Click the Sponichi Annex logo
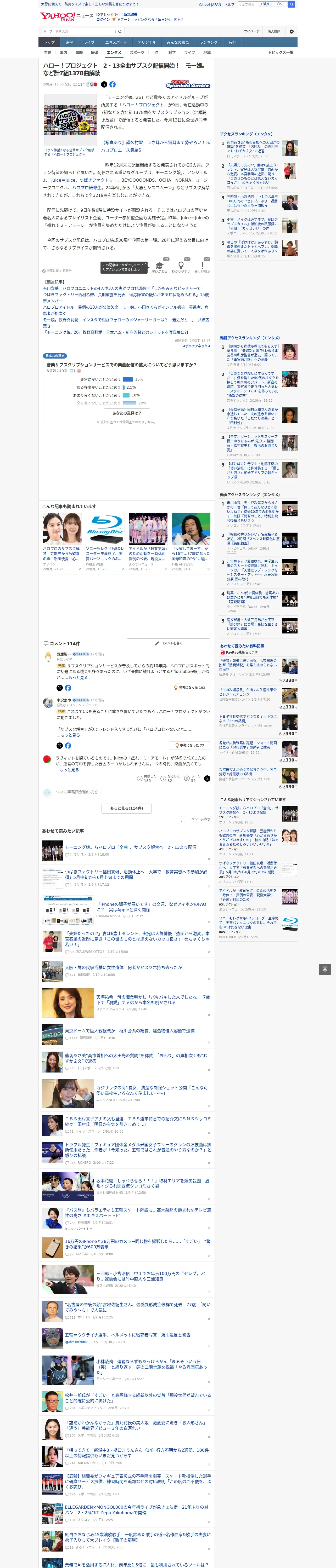The height and width of the screenshot is (1568, 336). pos(188,85)
